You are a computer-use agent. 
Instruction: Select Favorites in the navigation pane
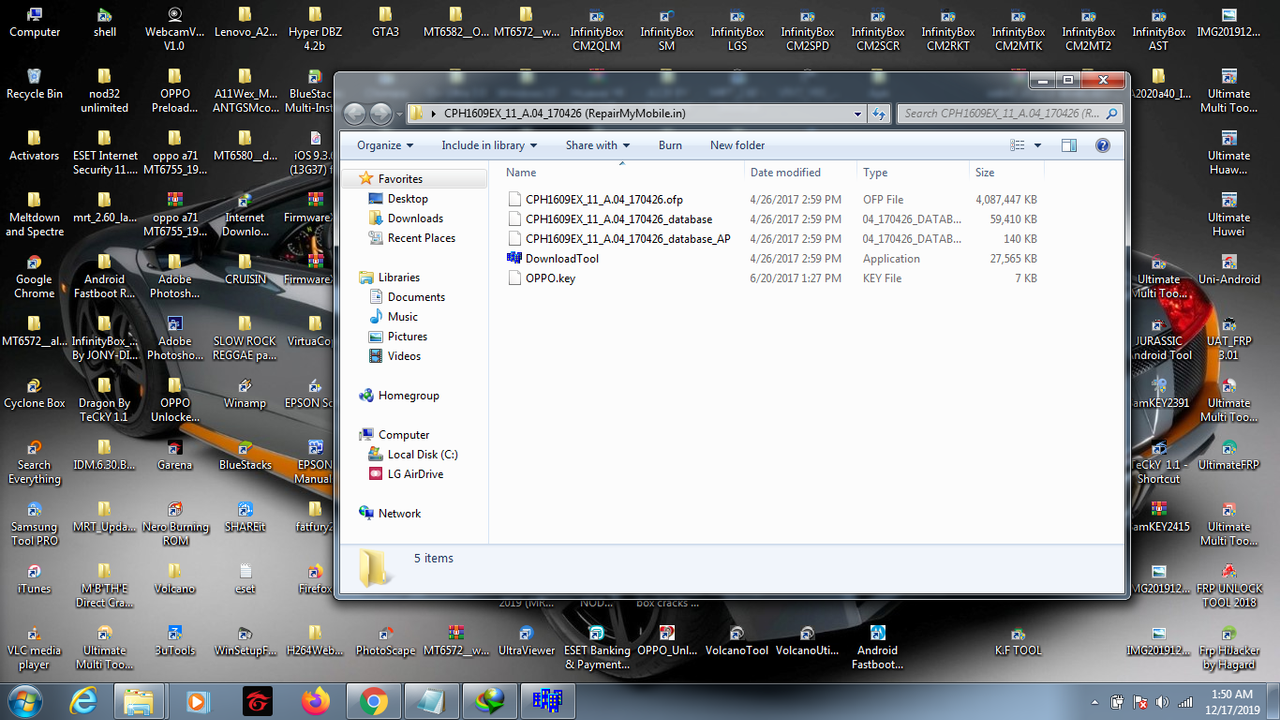click(x=400, y=179)
